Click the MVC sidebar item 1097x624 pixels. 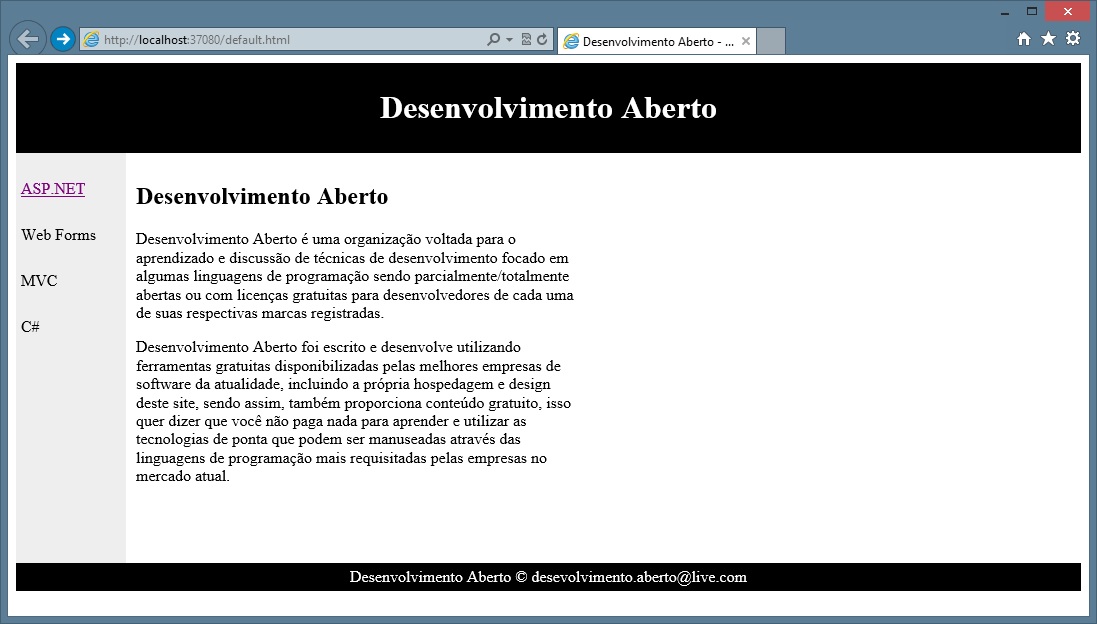(39, 282)
